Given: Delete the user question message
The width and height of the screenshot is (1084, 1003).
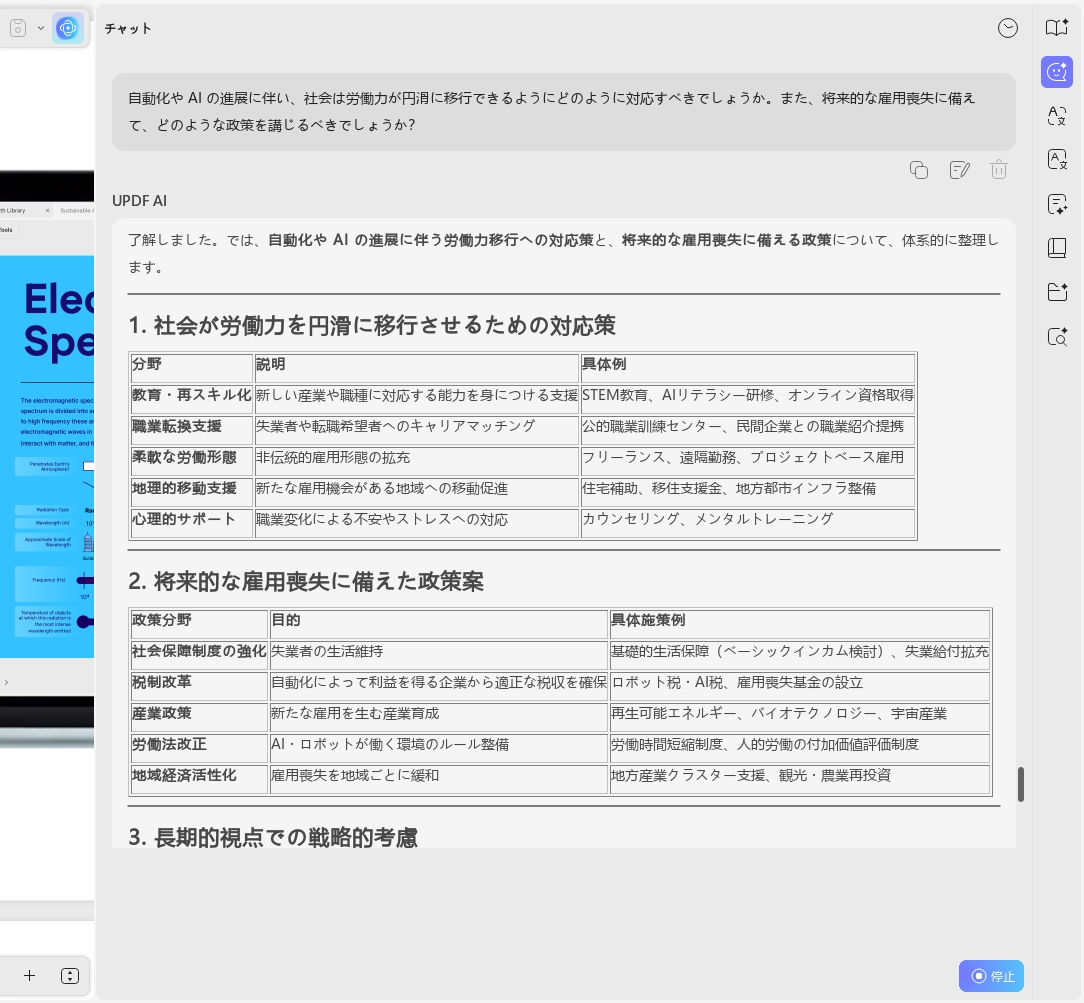Looking at the screenshot, I should click(x=998, y=169).
